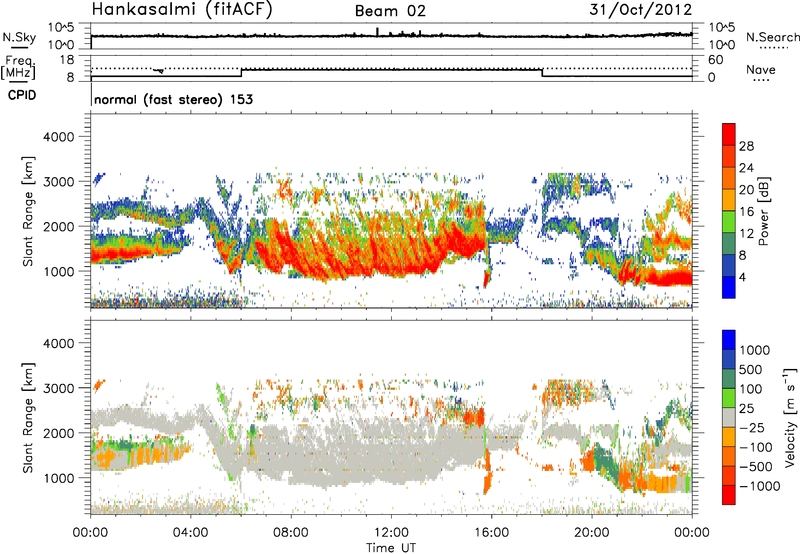Screen dimensions: 800x554
Task: Click the 4 tick on power colorbar
Action: point(742,277)
